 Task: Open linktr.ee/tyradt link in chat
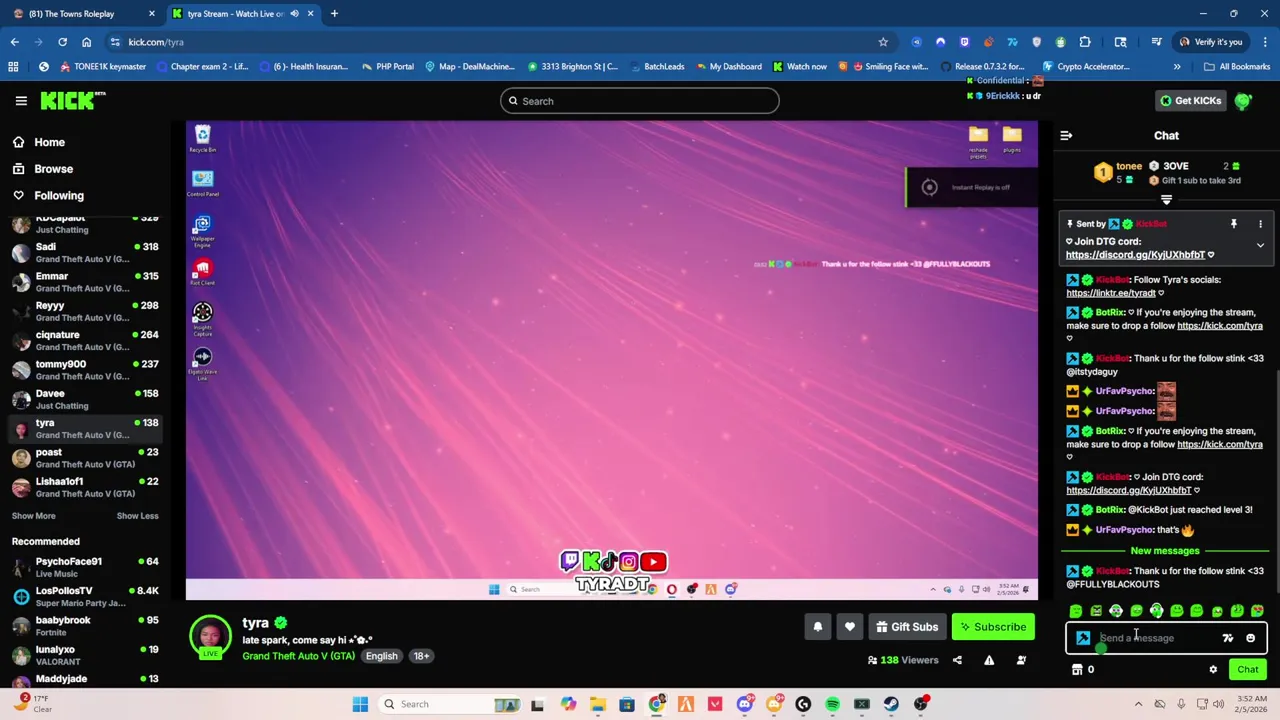coord(1110,293)
